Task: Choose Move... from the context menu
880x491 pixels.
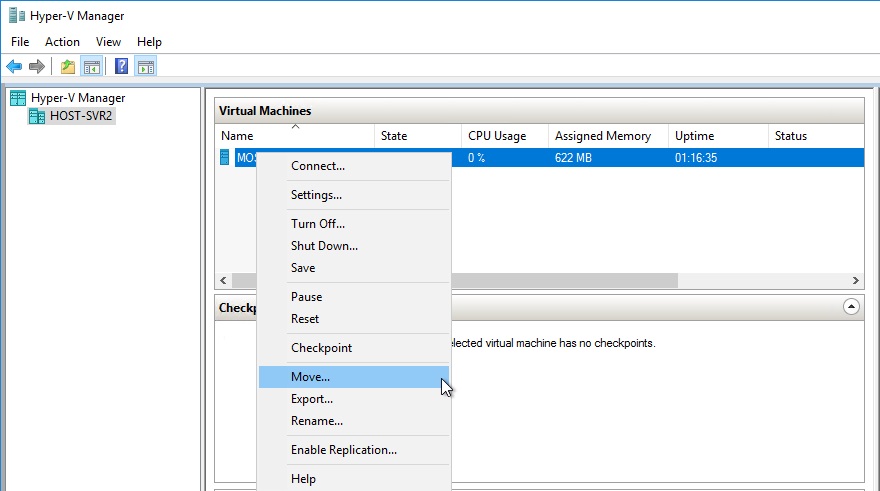Action: click(310, 377)
